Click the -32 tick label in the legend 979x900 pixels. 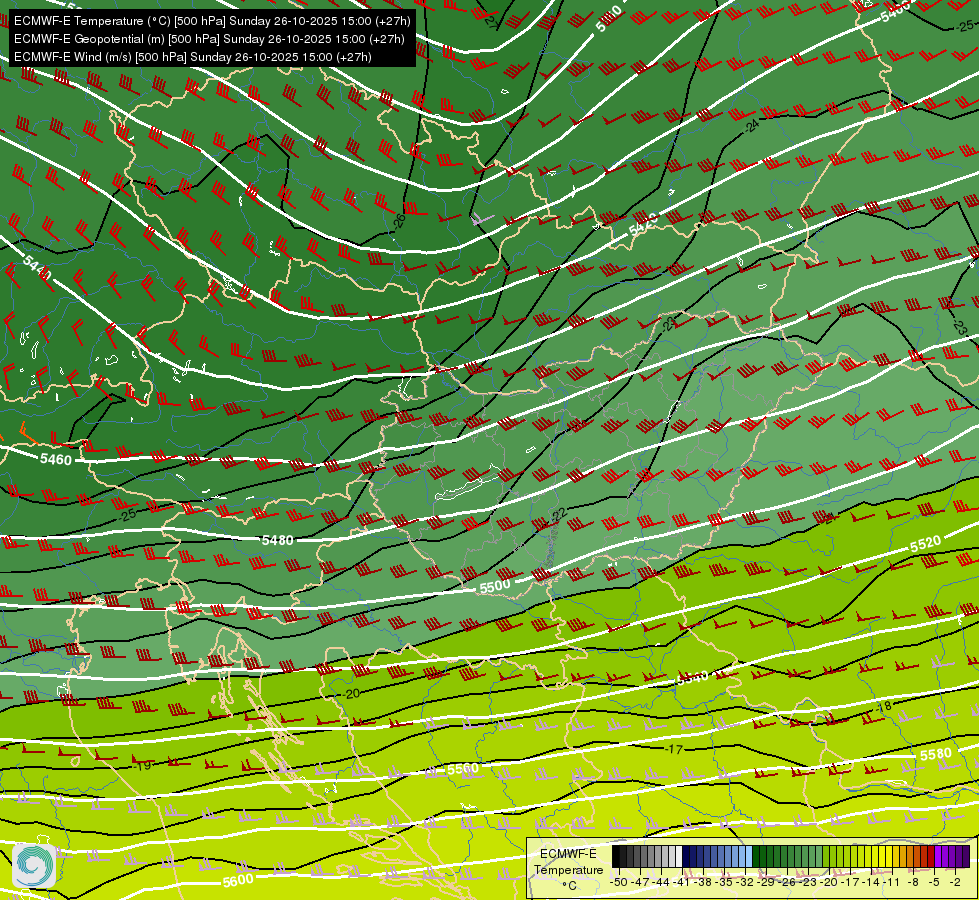pos(745,882)
